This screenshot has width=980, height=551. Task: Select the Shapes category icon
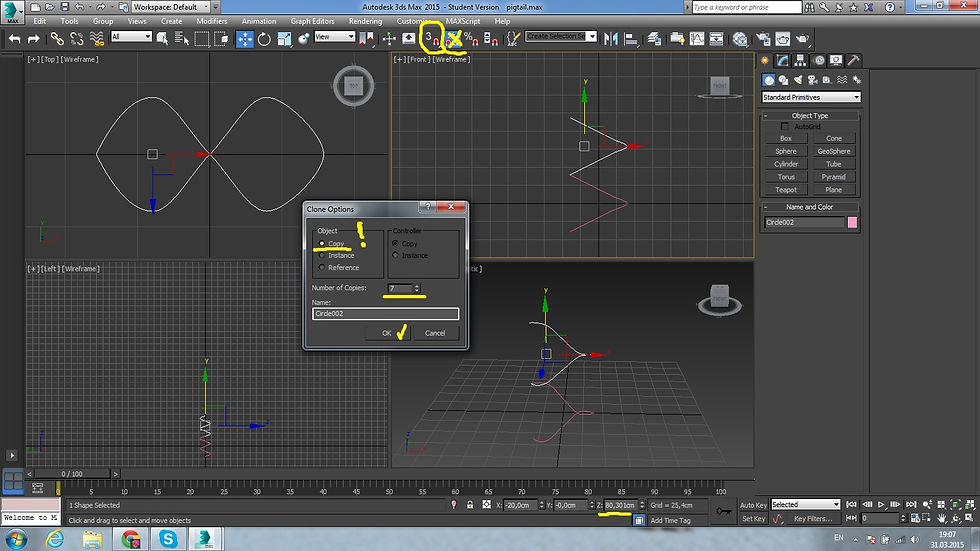coord(783,80)
